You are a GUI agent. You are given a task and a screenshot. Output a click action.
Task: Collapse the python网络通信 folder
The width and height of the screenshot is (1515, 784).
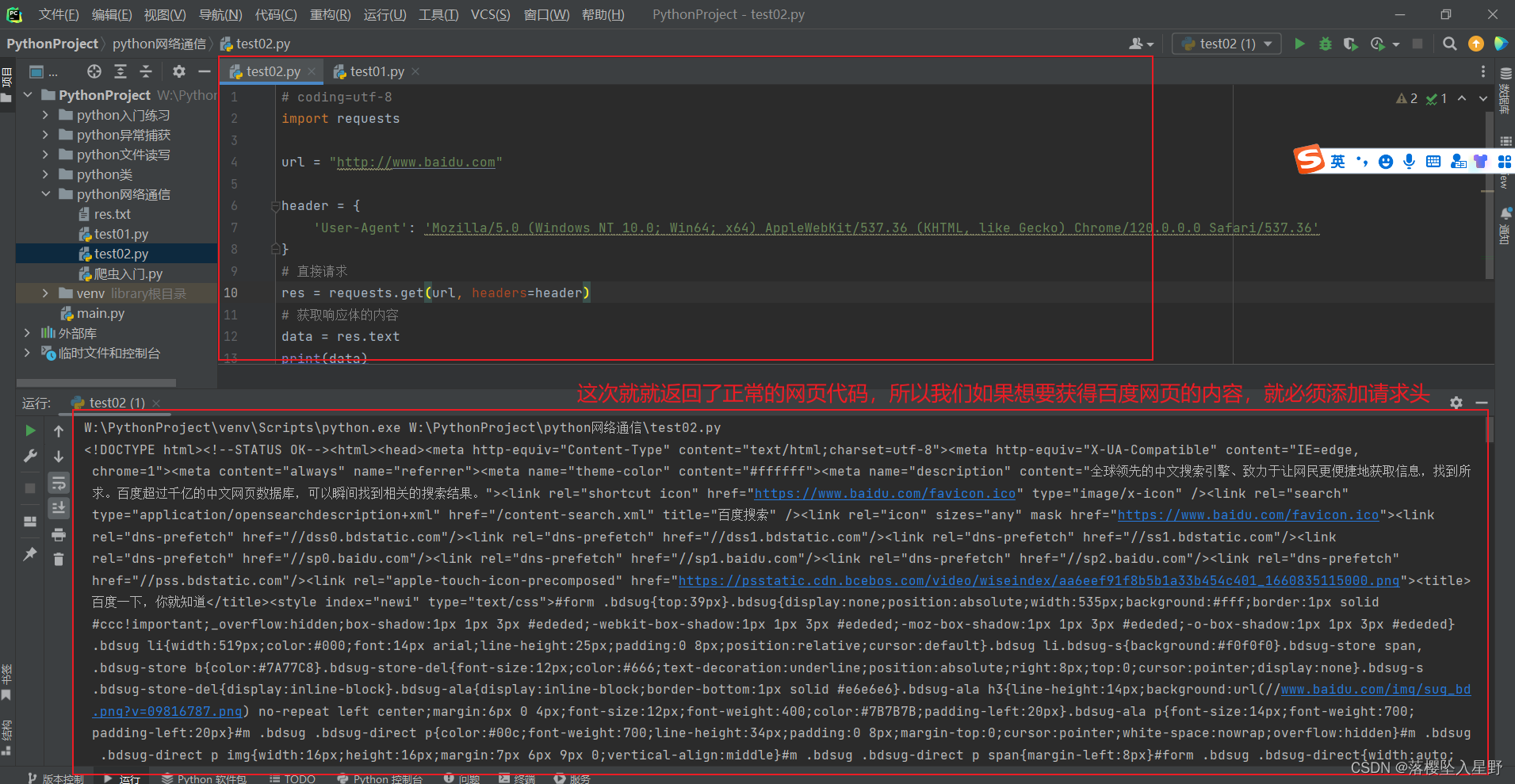pyautogui.click(x=45, y=194)
